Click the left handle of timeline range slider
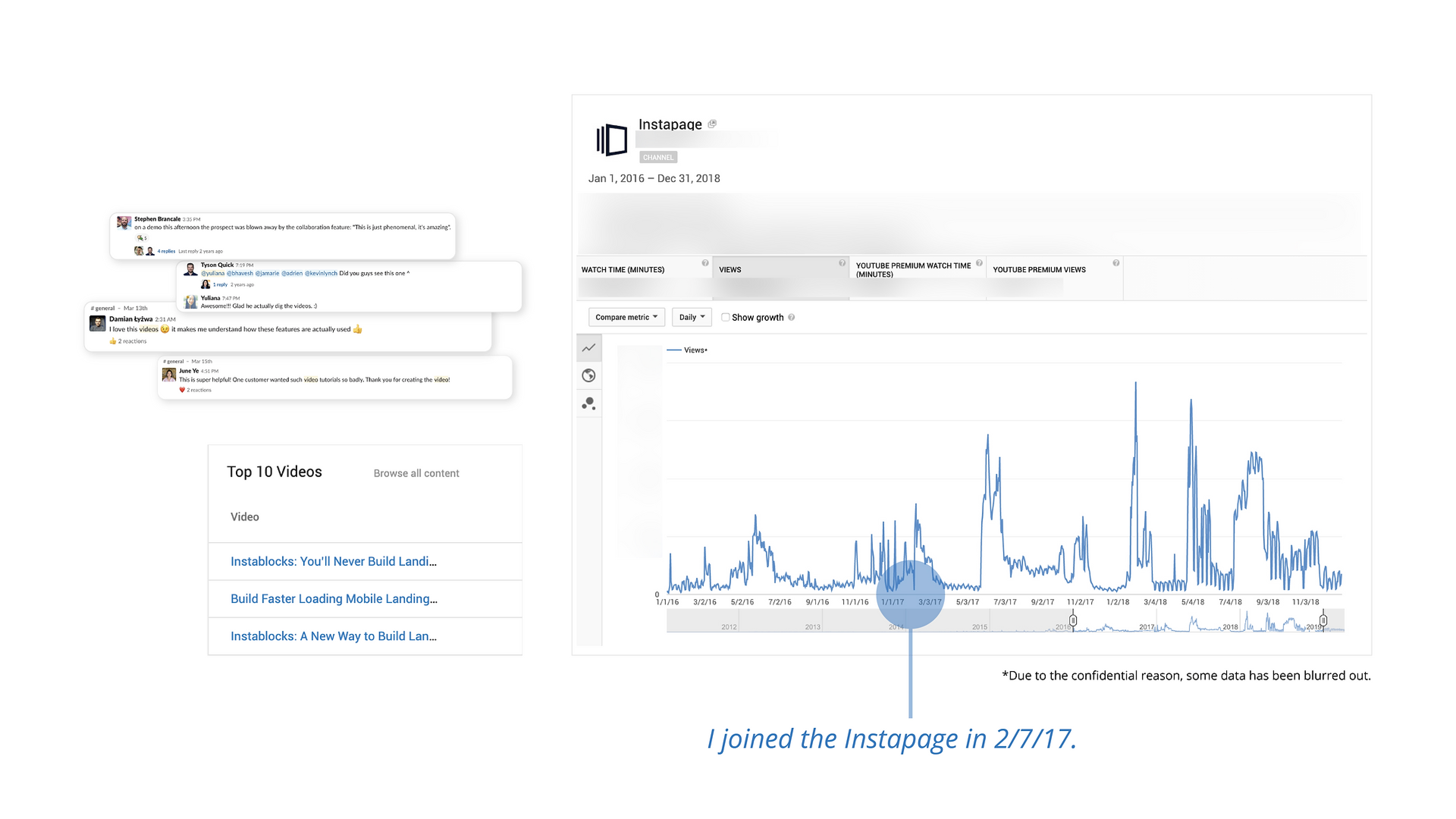Image resolution: width=1456 pixels, height=819 pixels. 1073,620
